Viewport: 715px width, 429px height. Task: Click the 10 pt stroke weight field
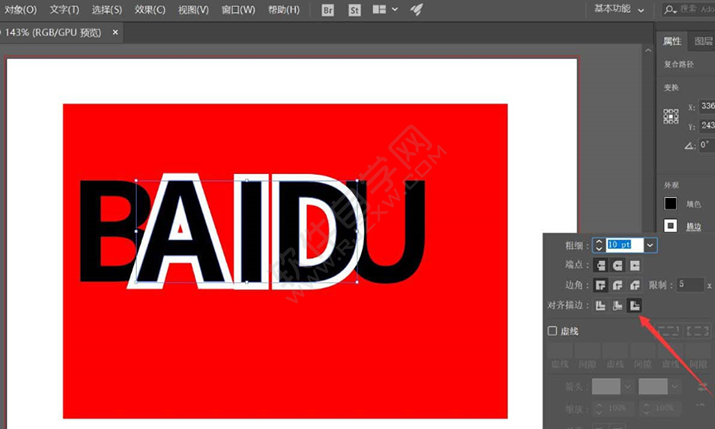click(624, 245)
